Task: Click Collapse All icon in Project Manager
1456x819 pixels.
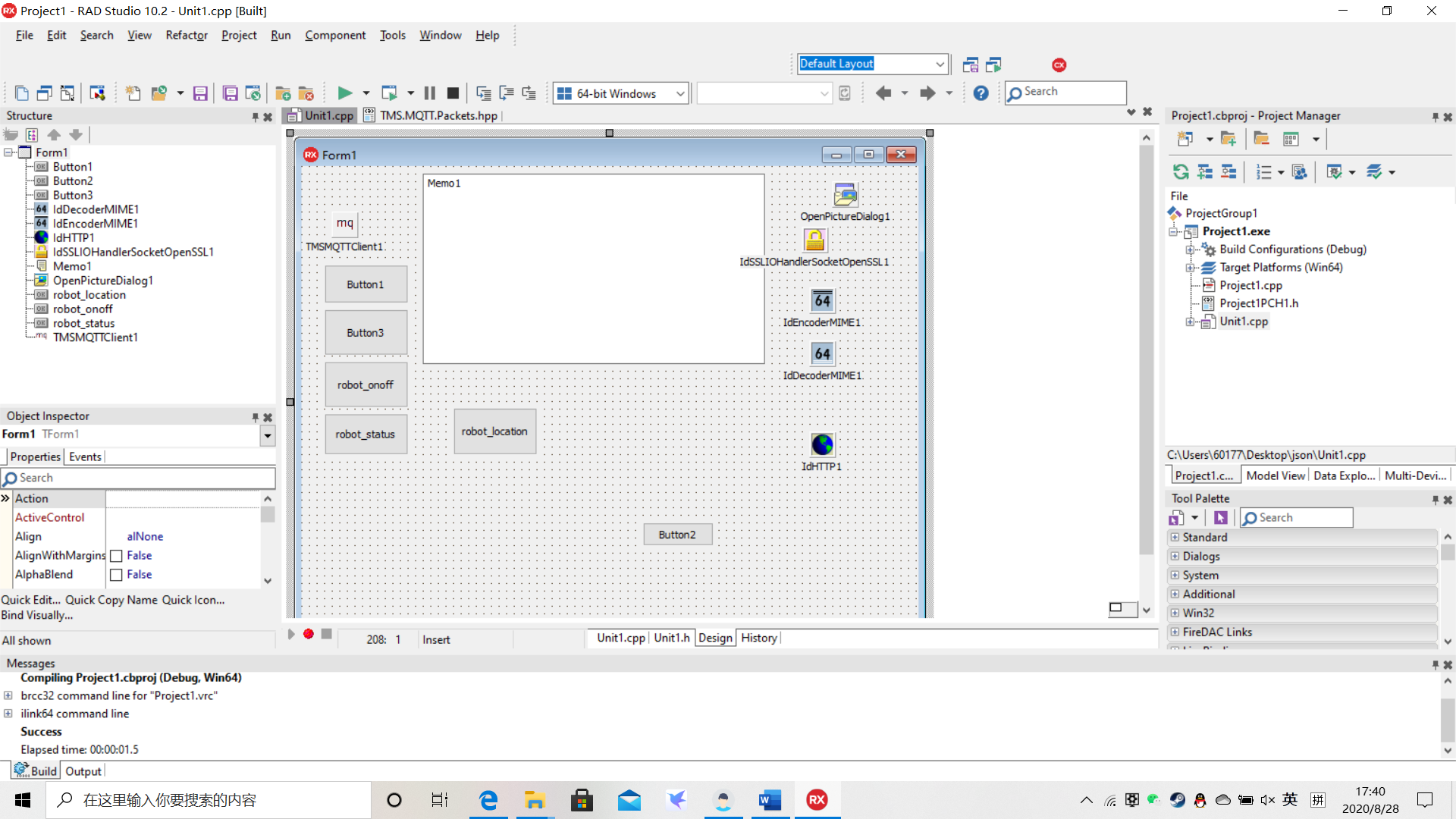Action: coord(1228,172)
